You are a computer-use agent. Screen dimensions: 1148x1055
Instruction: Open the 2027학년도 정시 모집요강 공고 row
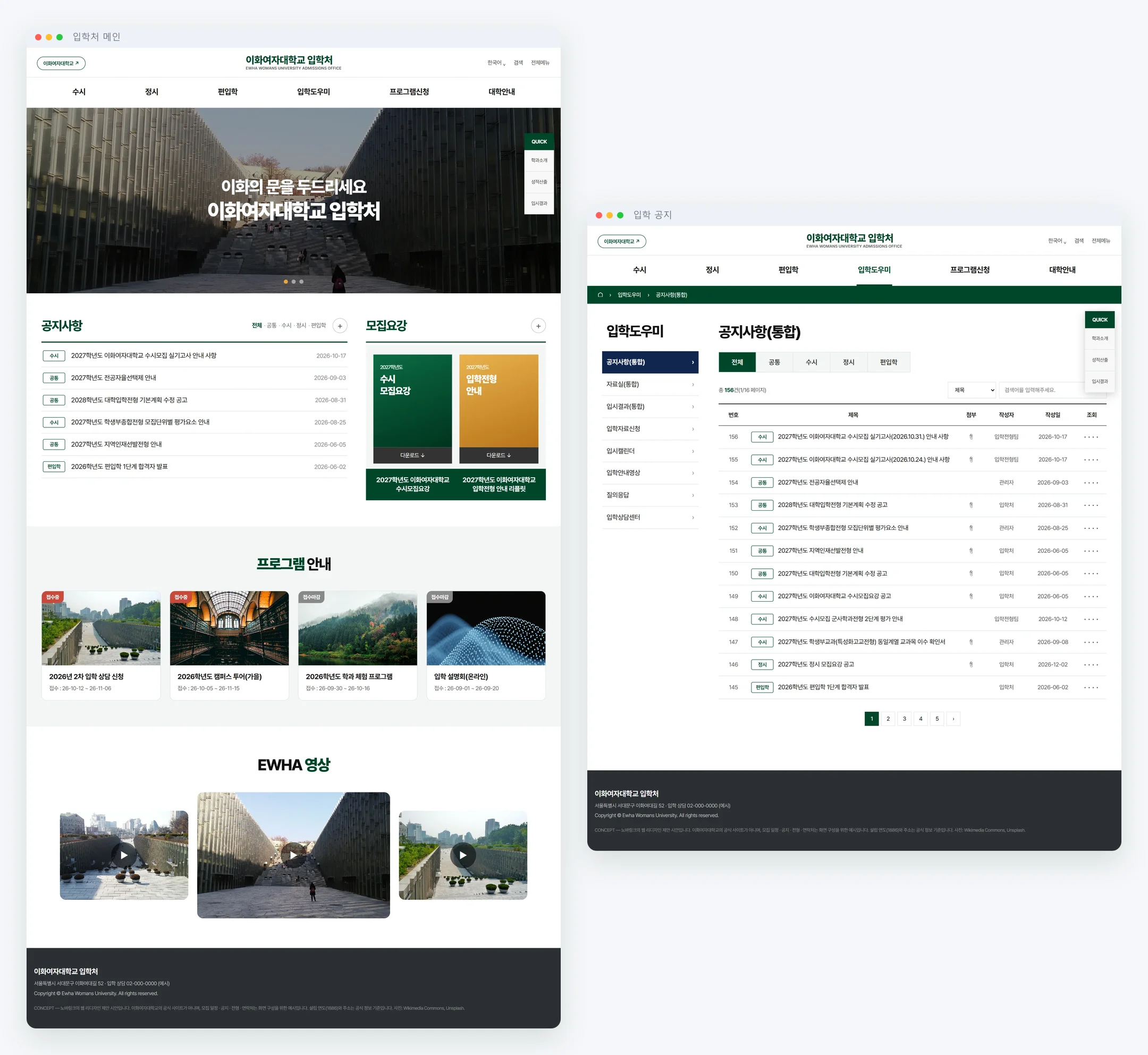click(x=912, y=664)
